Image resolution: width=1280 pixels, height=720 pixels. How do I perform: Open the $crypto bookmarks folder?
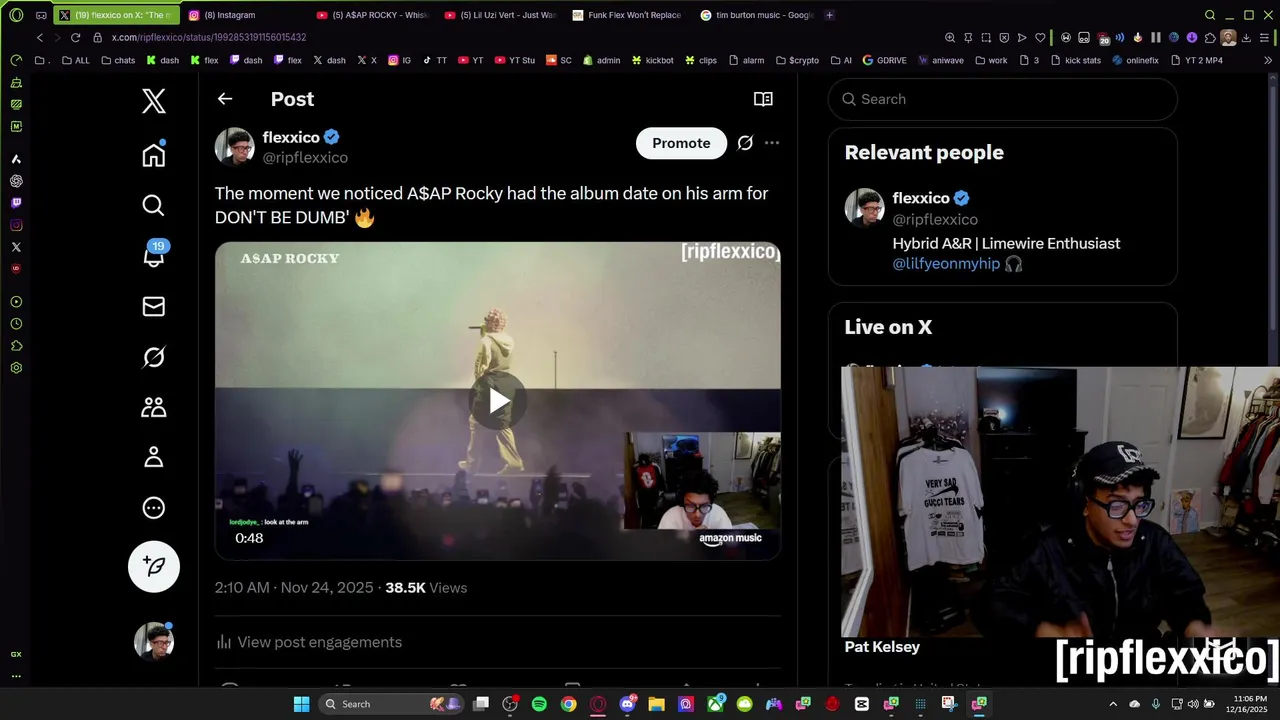[x=797, y=60]
